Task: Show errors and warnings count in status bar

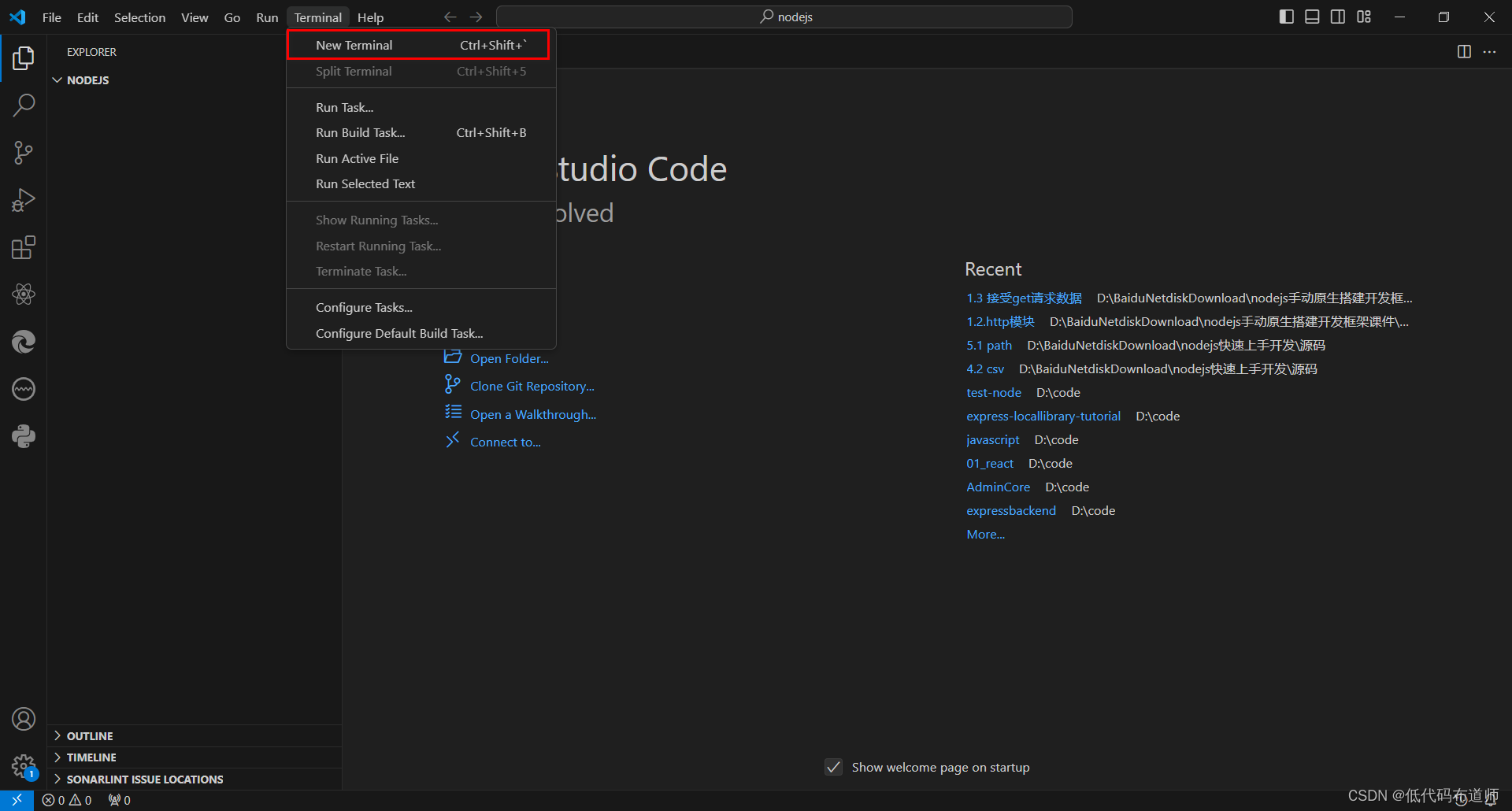Action: (67, 800)
